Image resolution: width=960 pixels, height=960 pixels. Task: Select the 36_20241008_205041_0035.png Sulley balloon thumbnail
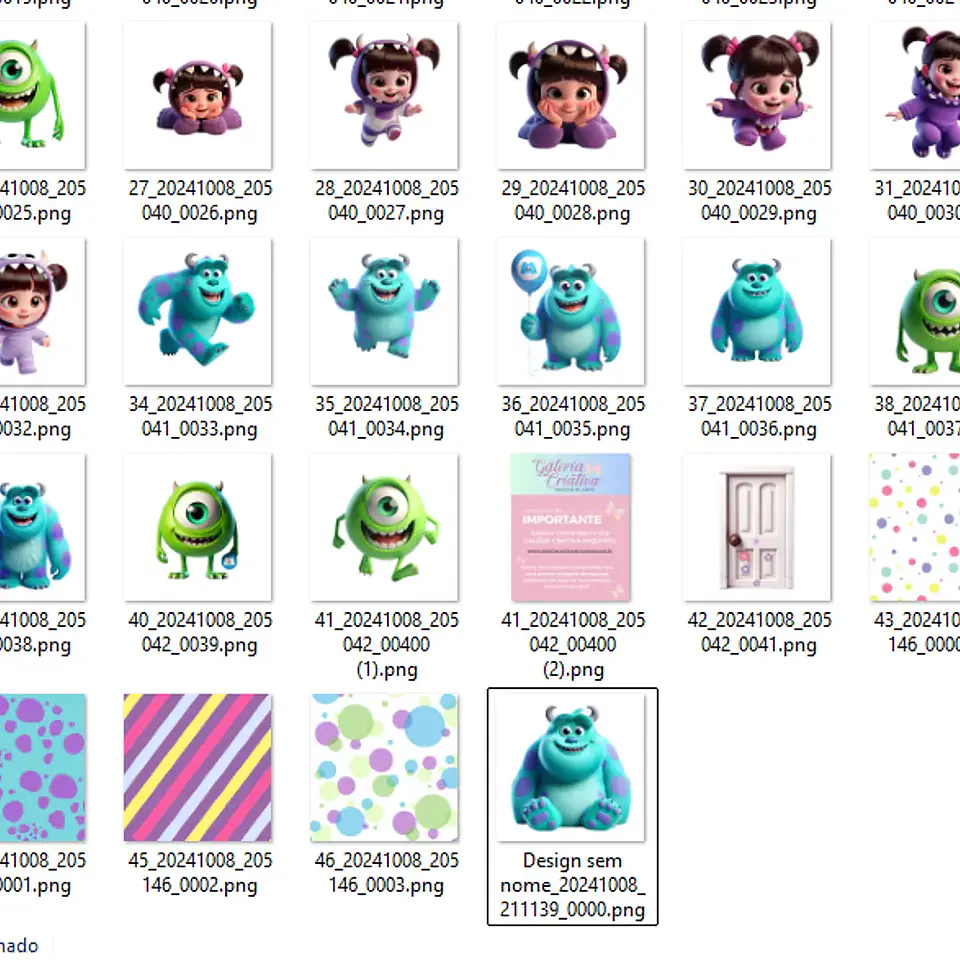571,312
